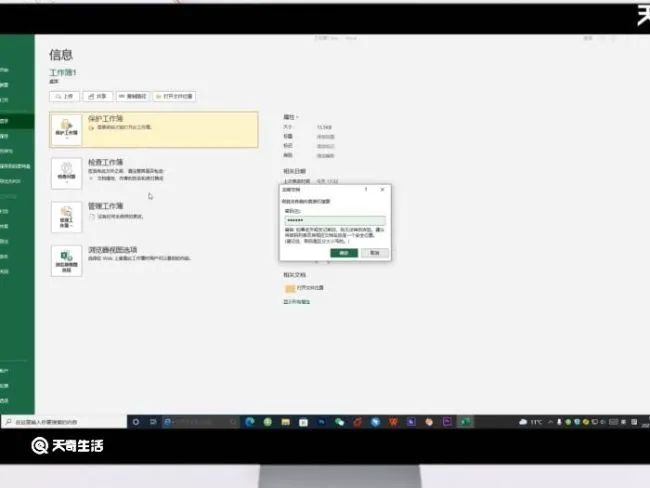Close the encrypt document dialog with the X
650x488 pixels.
point(382,189)
